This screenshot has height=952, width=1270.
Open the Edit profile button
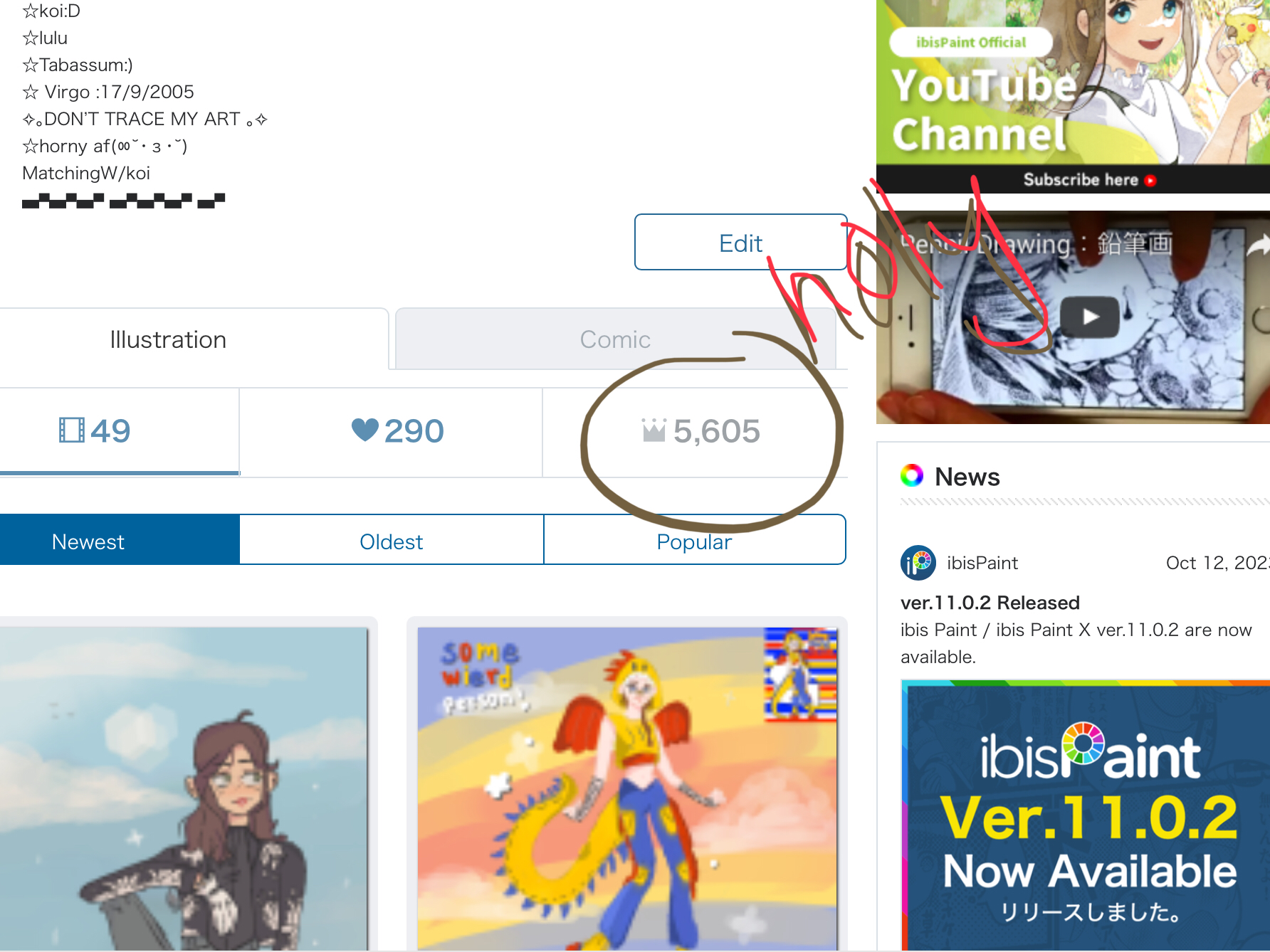[x=740, y=242]
